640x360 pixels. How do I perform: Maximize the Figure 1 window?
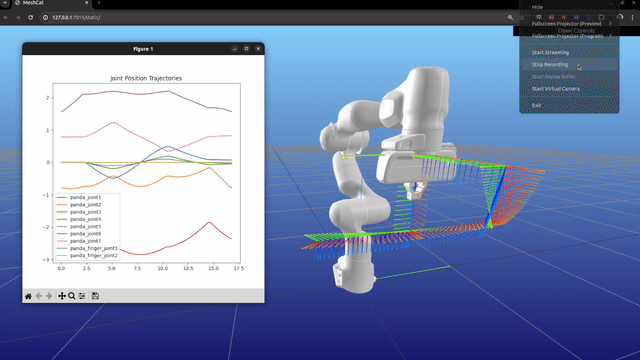pos(247,49)
